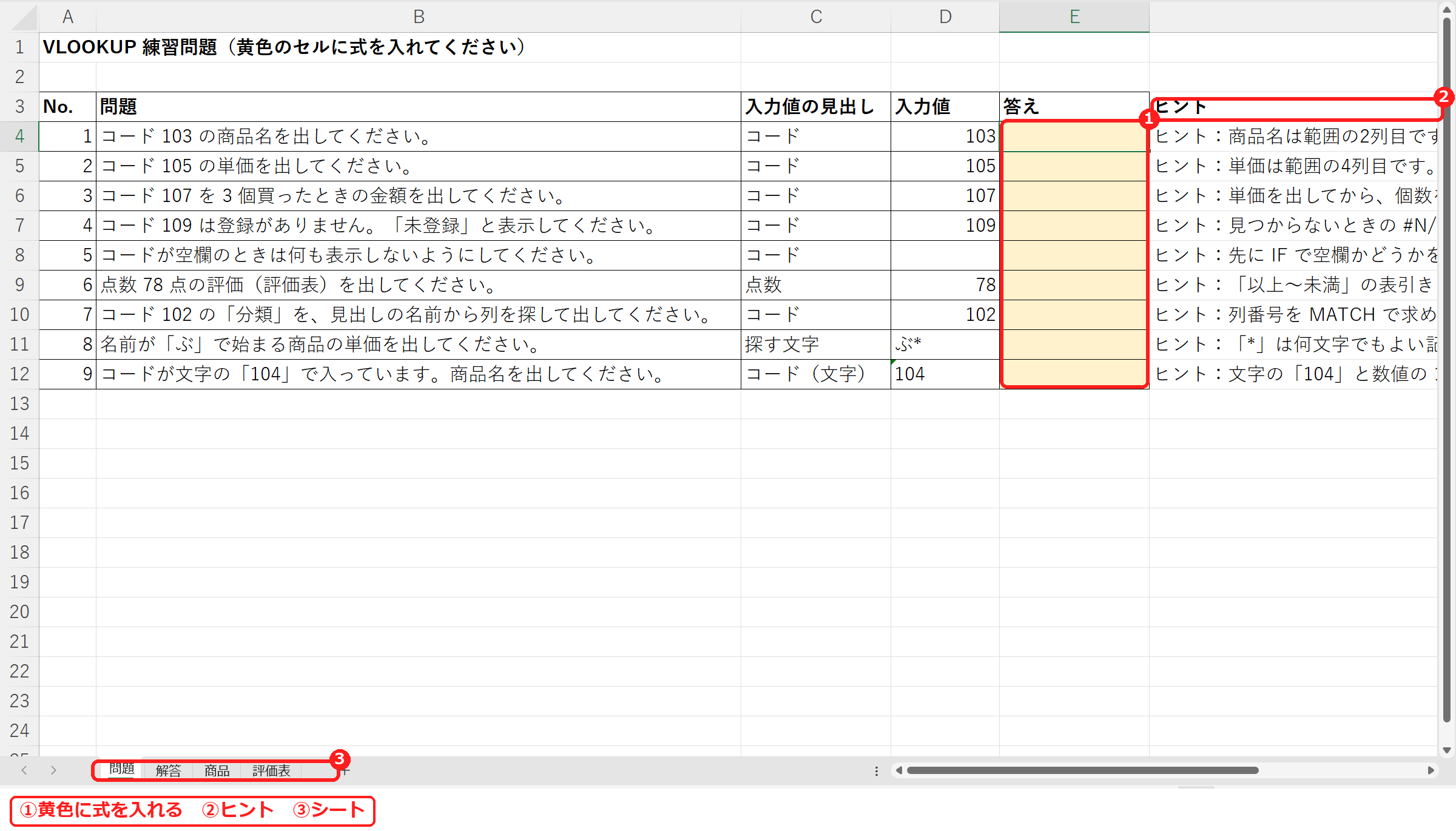
Task: Click the horizontal scrollbar left arrow
Action: 899,770
